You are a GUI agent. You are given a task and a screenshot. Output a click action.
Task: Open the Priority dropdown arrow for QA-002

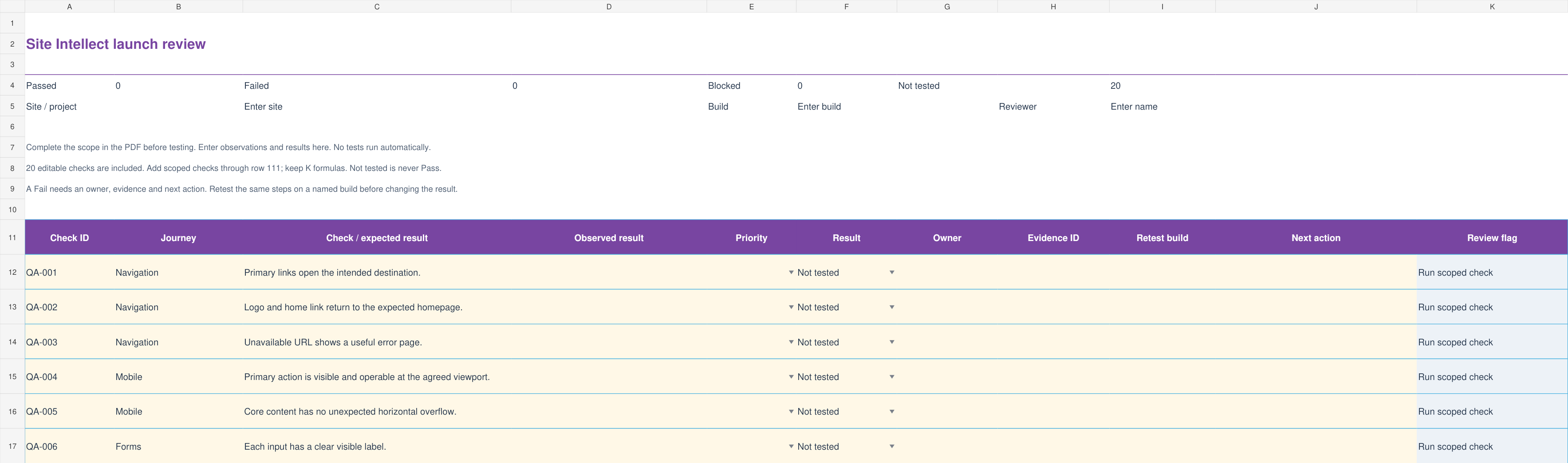(x=791, y=307)
